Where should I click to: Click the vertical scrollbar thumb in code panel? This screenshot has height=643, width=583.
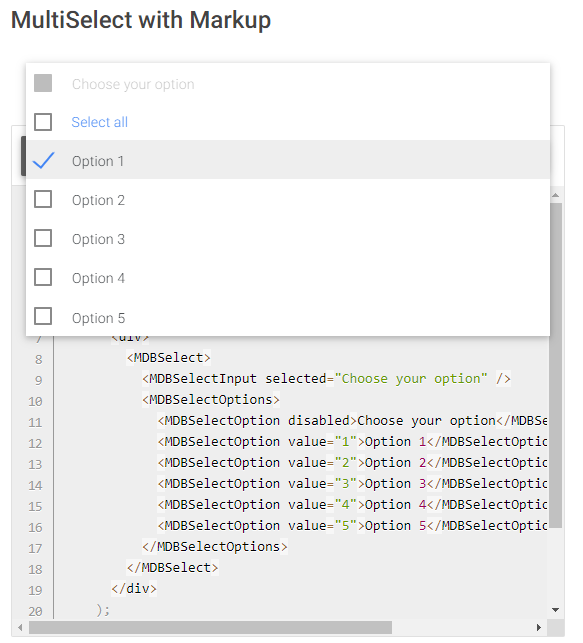(x=556, y=365)
